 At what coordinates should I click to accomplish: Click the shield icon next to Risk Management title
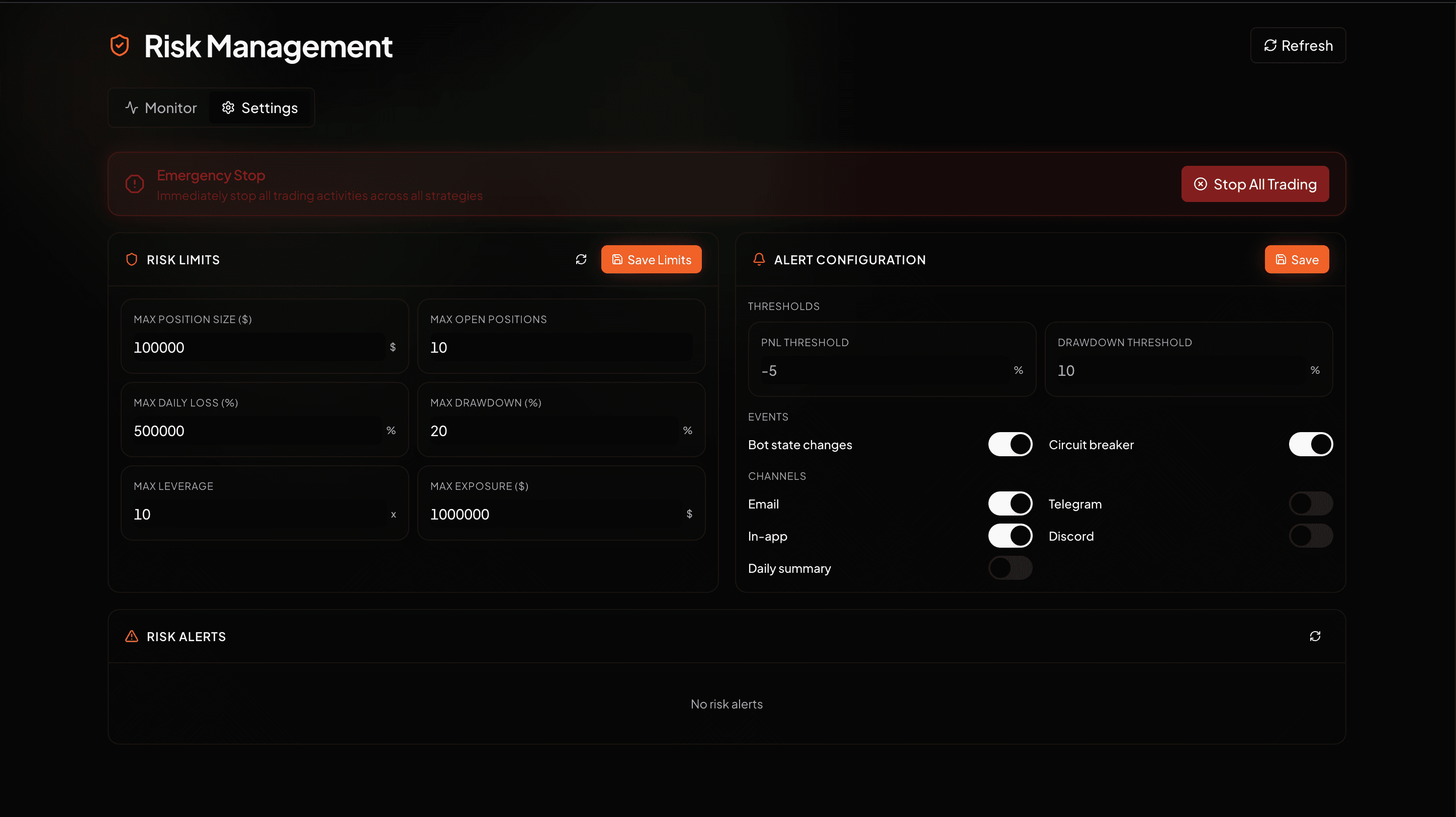tap(119, 45)
